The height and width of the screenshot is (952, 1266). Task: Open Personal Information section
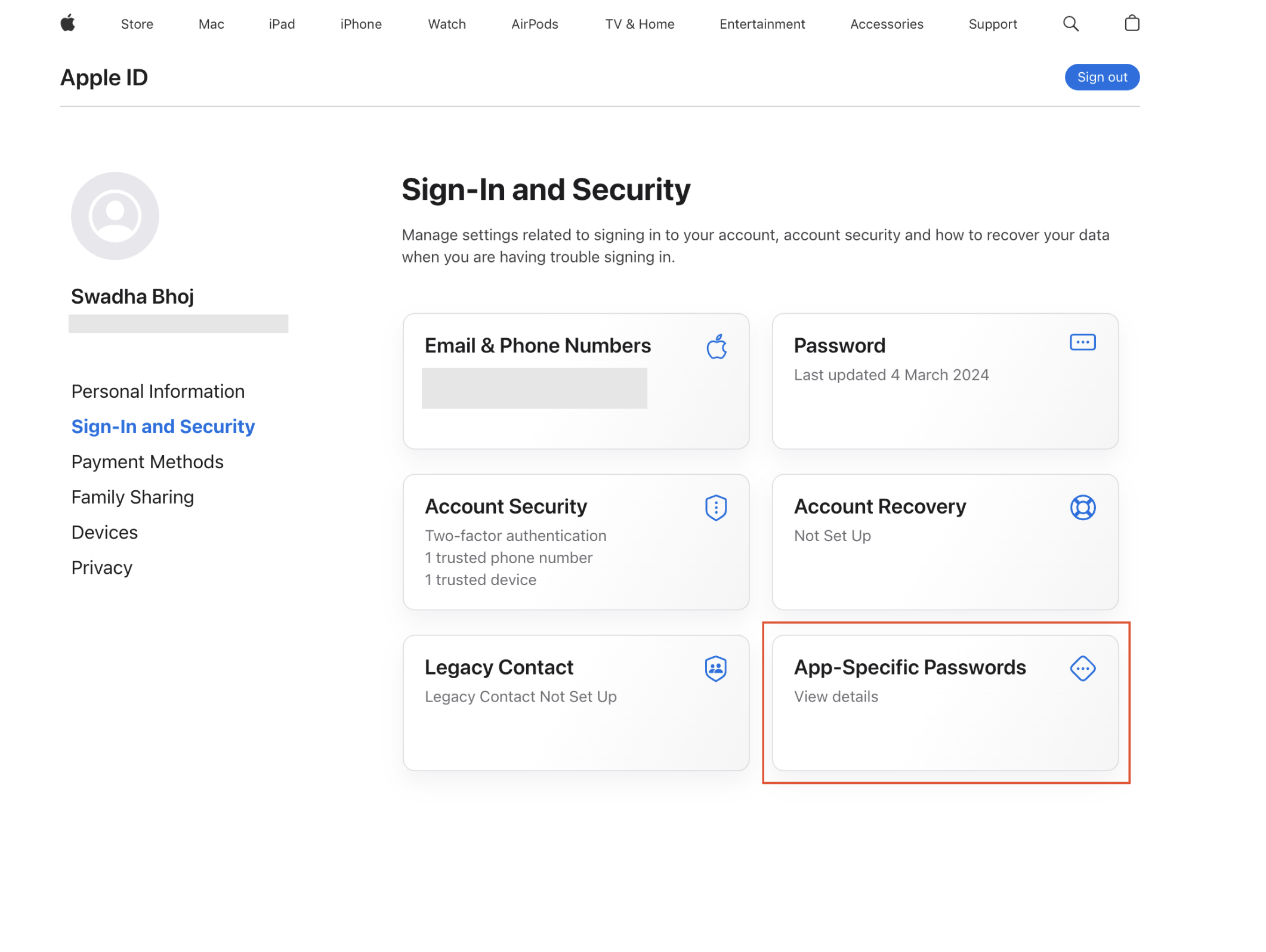coord(158,391)
